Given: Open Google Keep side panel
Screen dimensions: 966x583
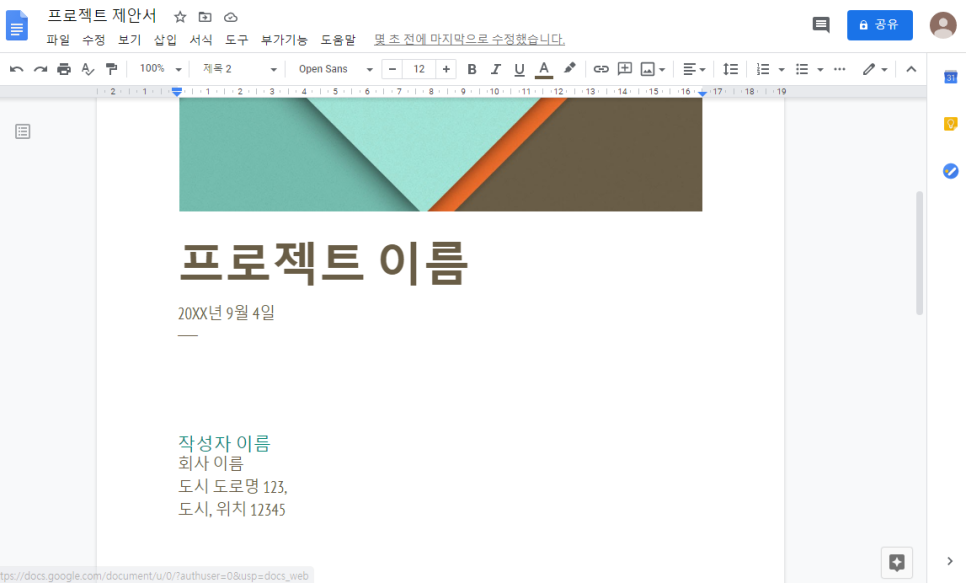Looking at the screenshot, I should [951, 124].
